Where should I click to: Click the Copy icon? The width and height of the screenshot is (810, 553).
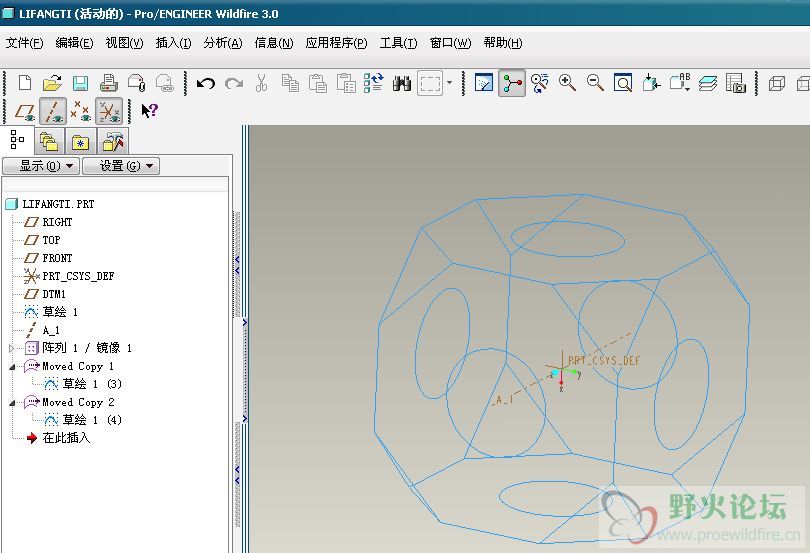[290, 83]
